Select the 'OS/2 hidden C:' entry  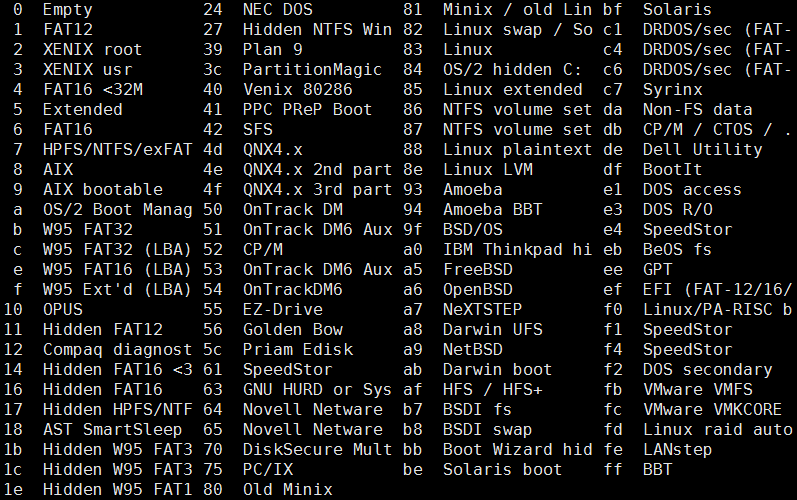[512, 70]
